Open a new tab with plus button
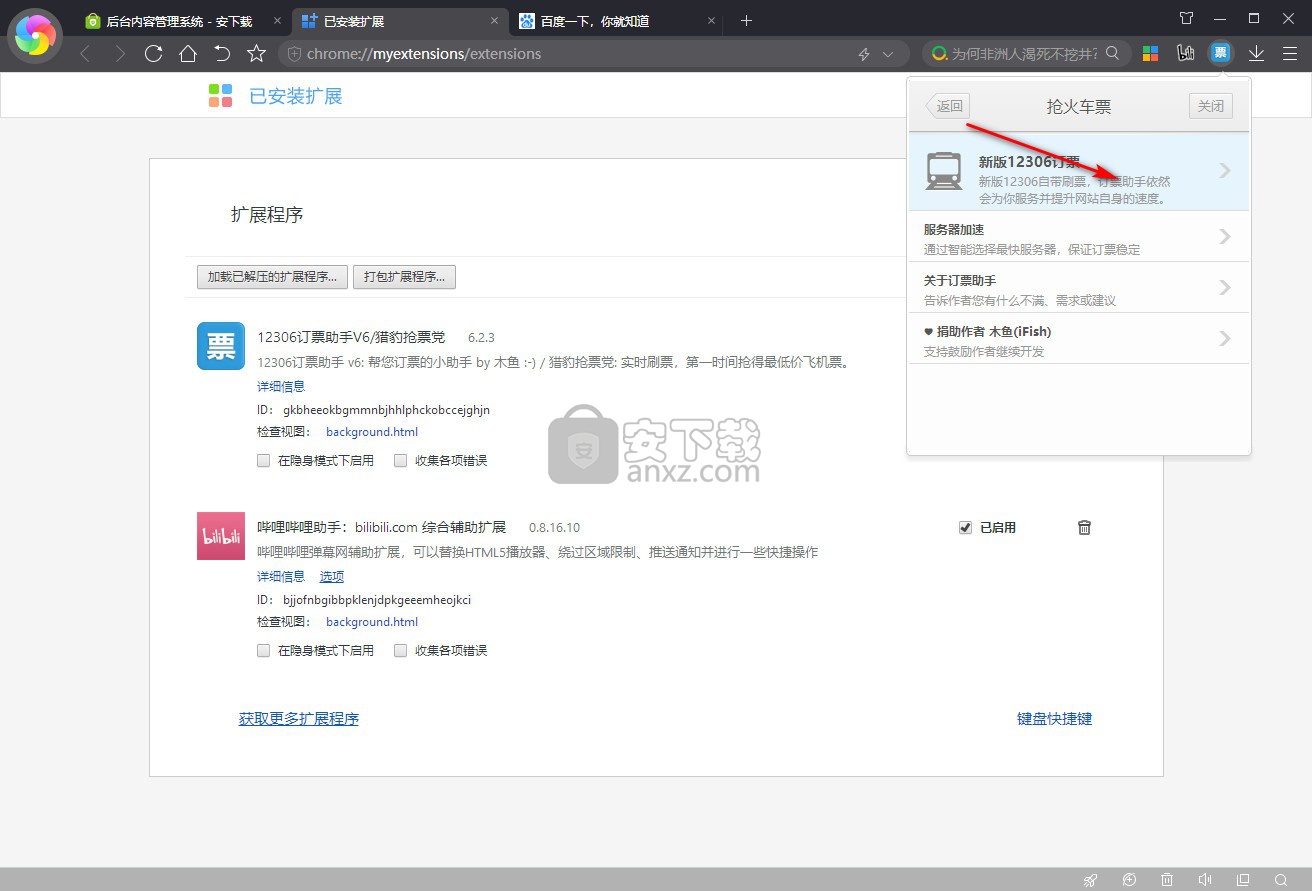The width and height of the screenshot is (1312, 891). tap(746, 20)
